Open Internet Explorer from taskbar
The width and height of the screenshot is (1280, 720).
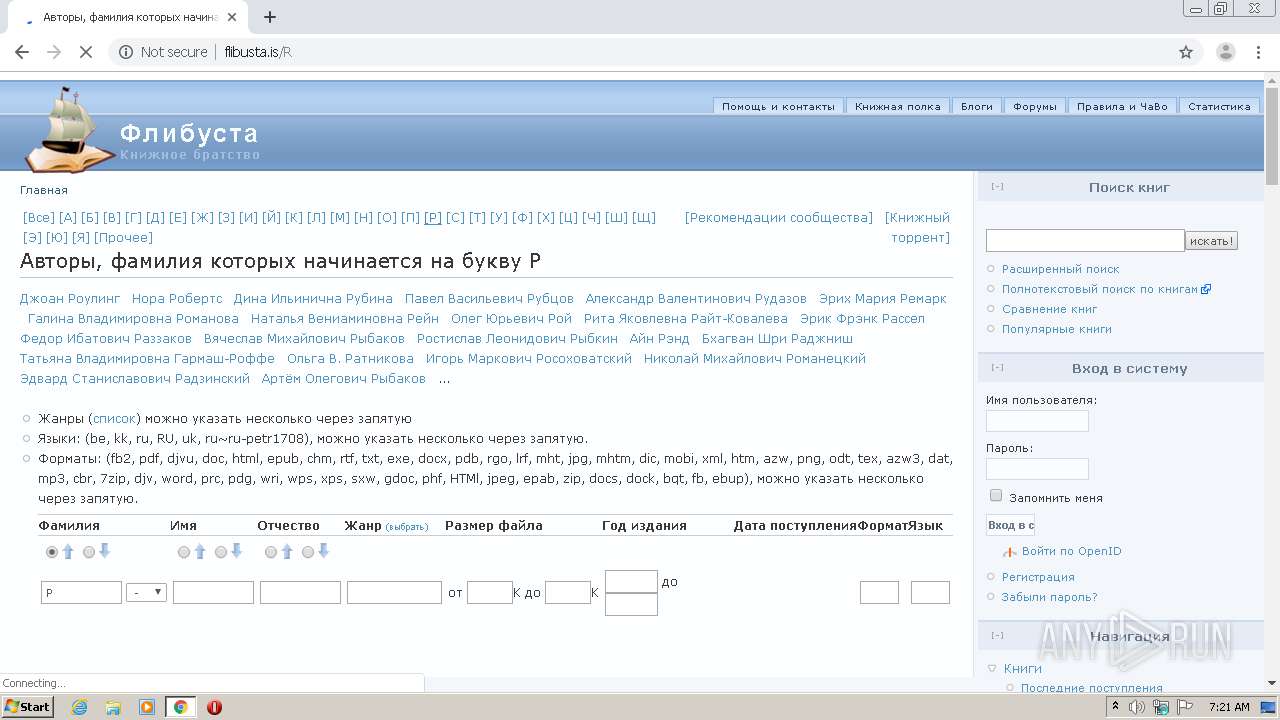click(x=79, y=707)
